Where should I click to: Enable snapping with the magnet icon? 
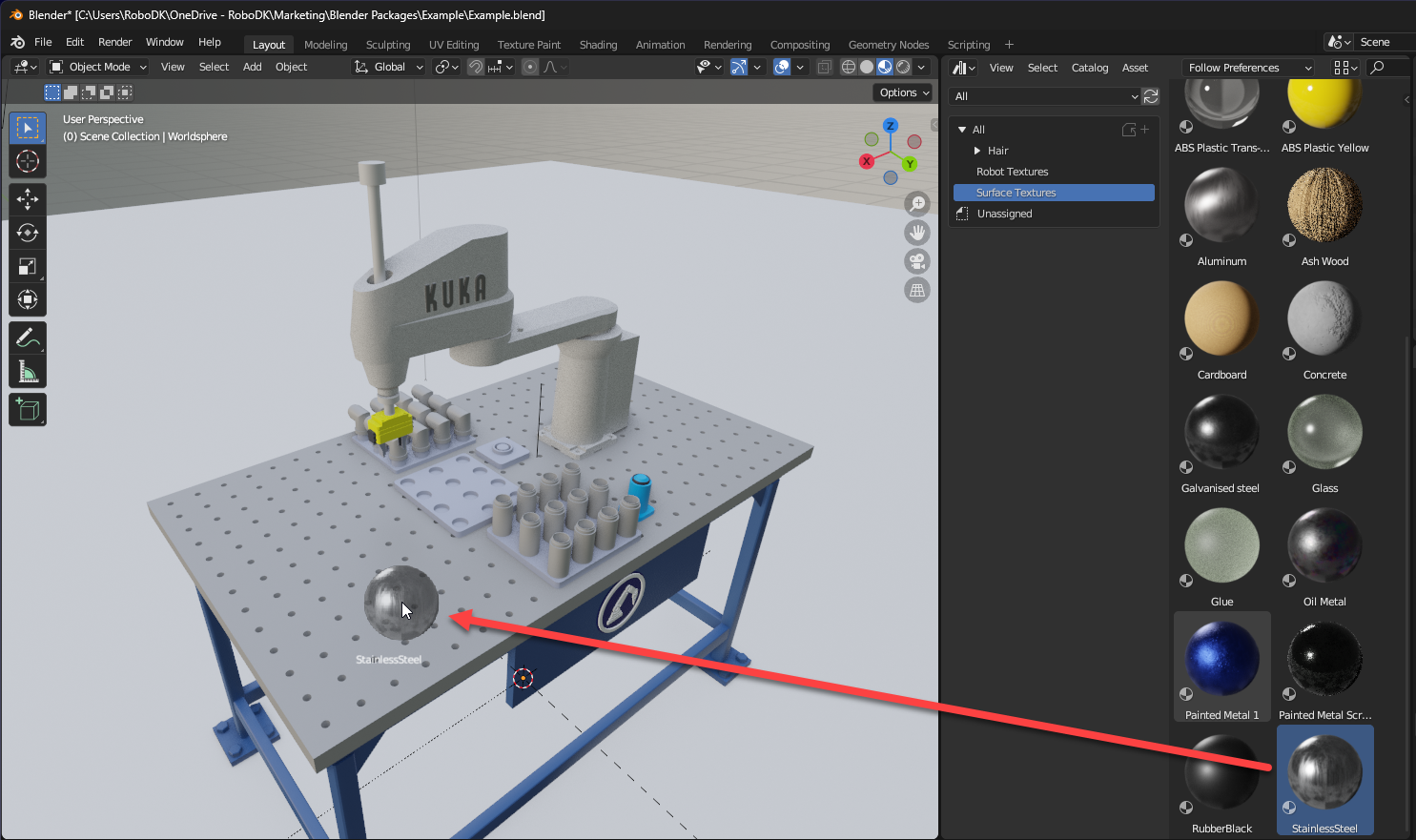tap(476, 67)
